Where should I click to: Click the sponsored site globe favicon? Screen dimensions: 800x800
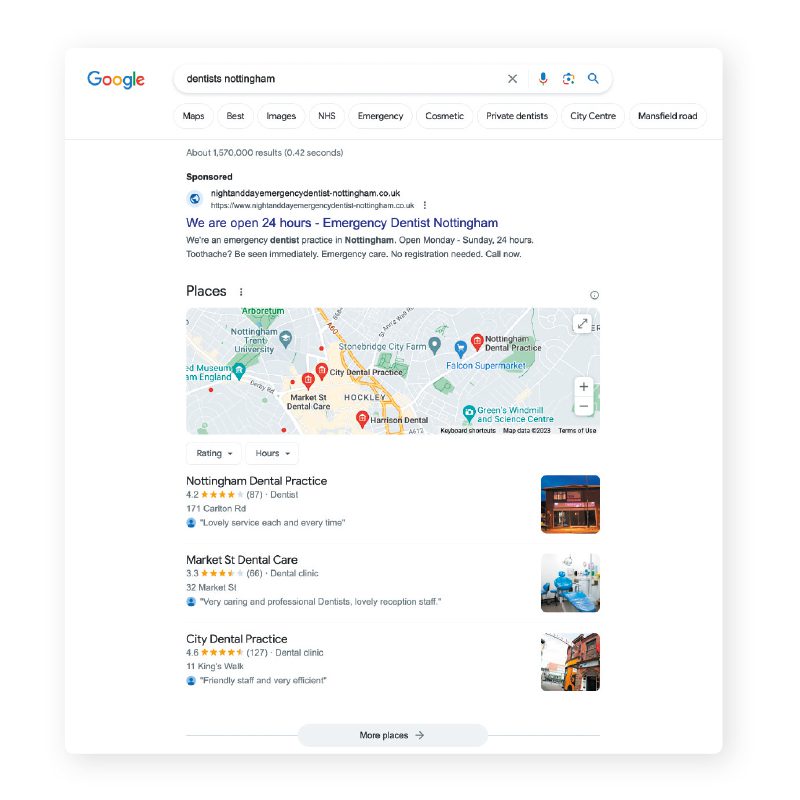tap(195, 198)
